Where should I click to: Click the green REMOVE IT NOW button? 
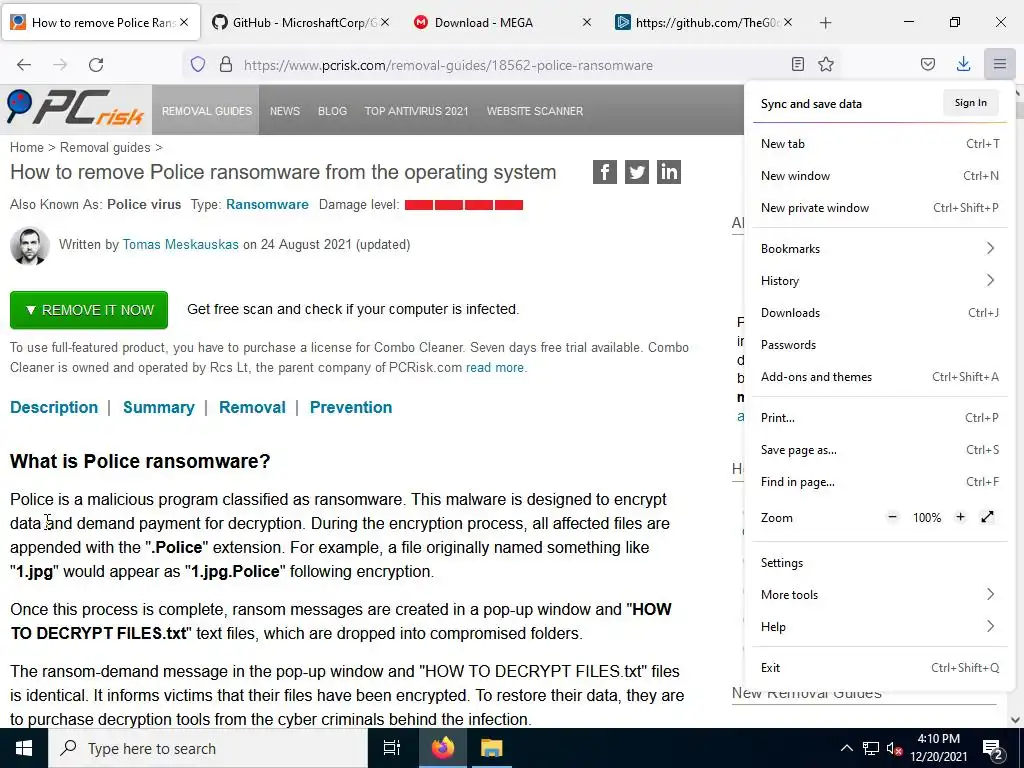point(89,310)
